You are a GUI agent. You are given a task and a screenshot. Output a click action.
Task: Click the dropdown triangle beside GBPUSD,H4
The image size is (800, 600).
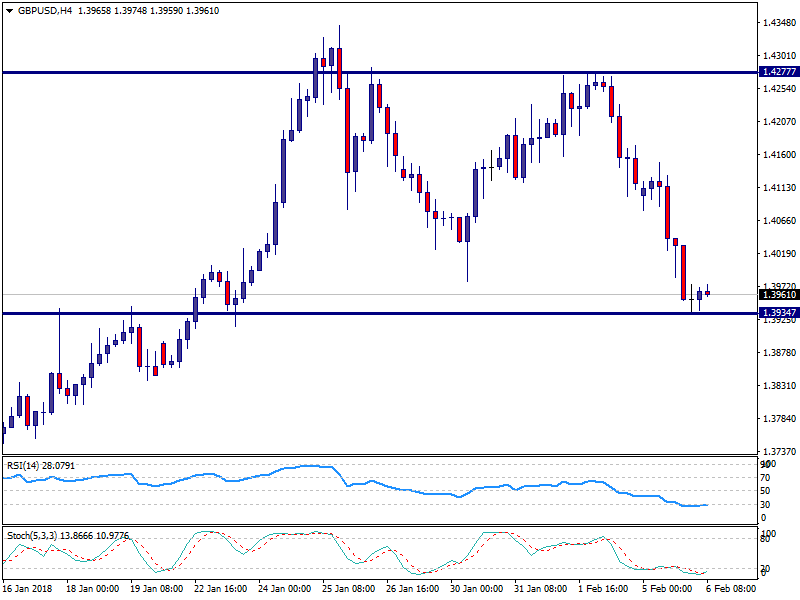[8, 10]
